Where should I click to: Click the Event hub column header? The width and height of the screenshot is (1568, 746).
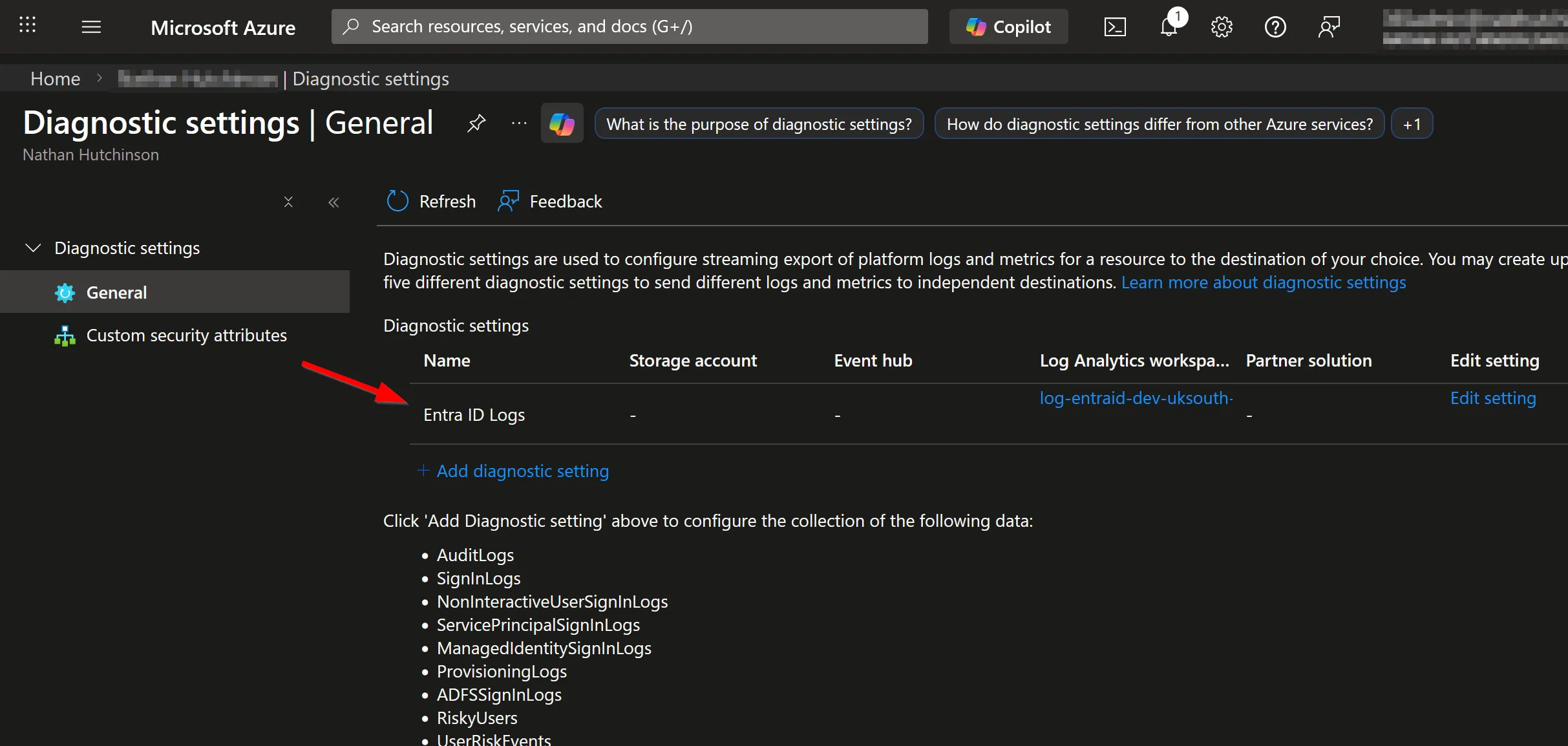873,361
